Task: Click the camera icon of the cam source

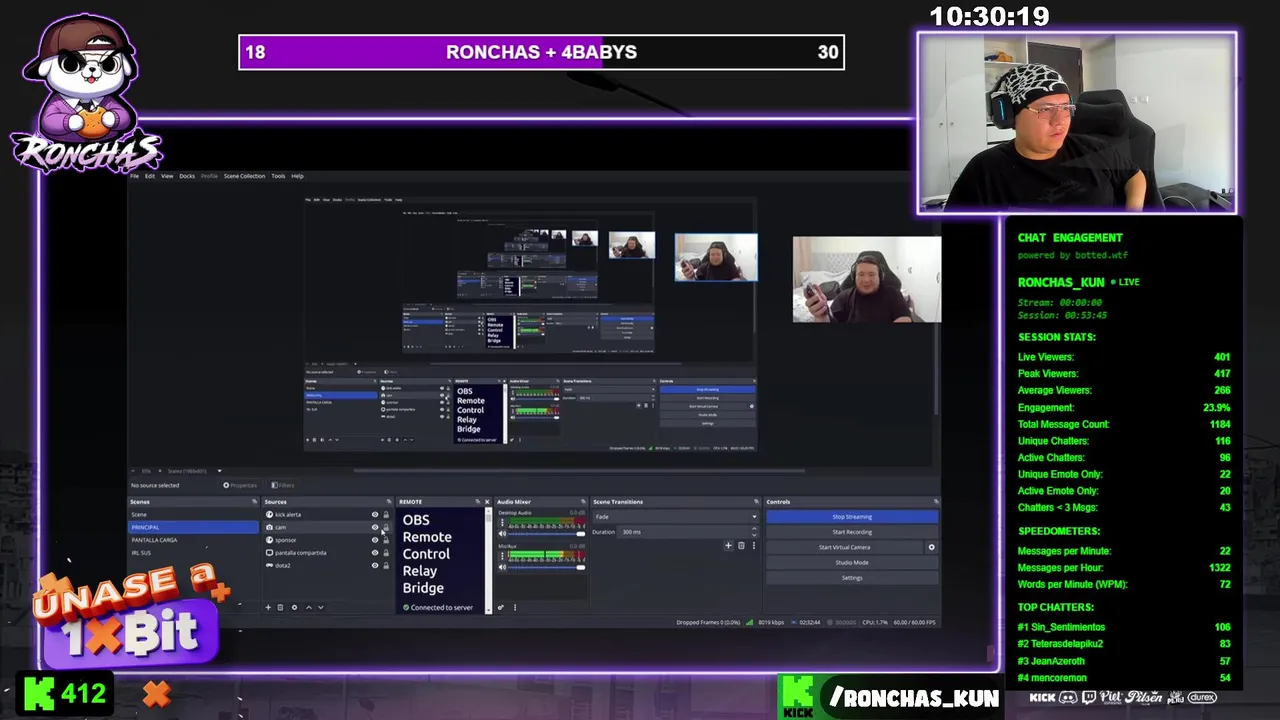Action: point(269,527)
